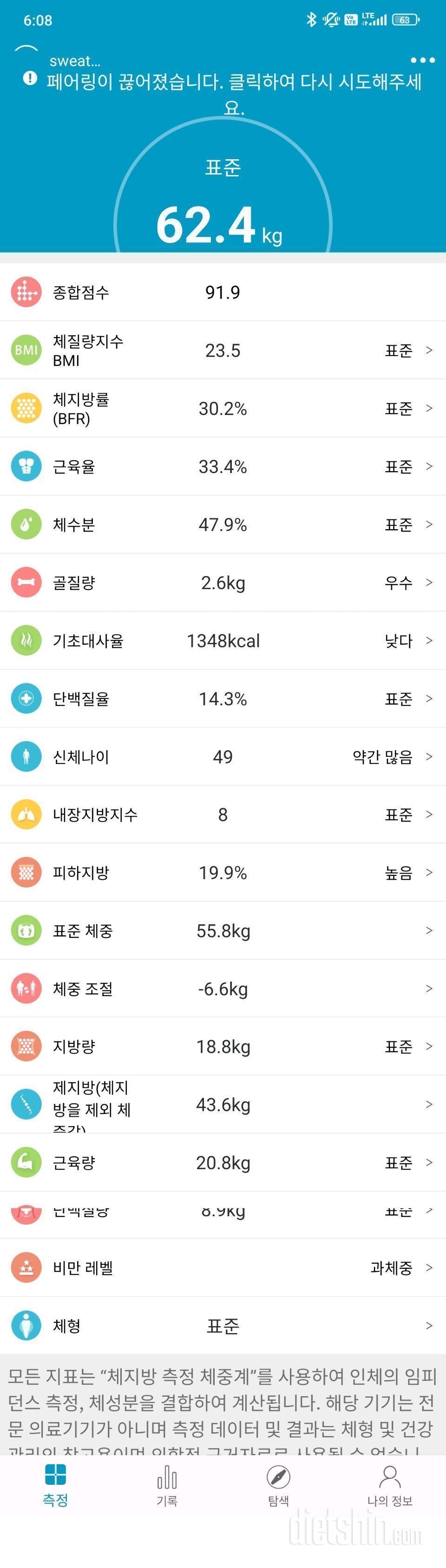This screenshot has width=446, height=1568.
Task: Select the BMI row icon
Action: pyautogui.click(x=26, y=350)
